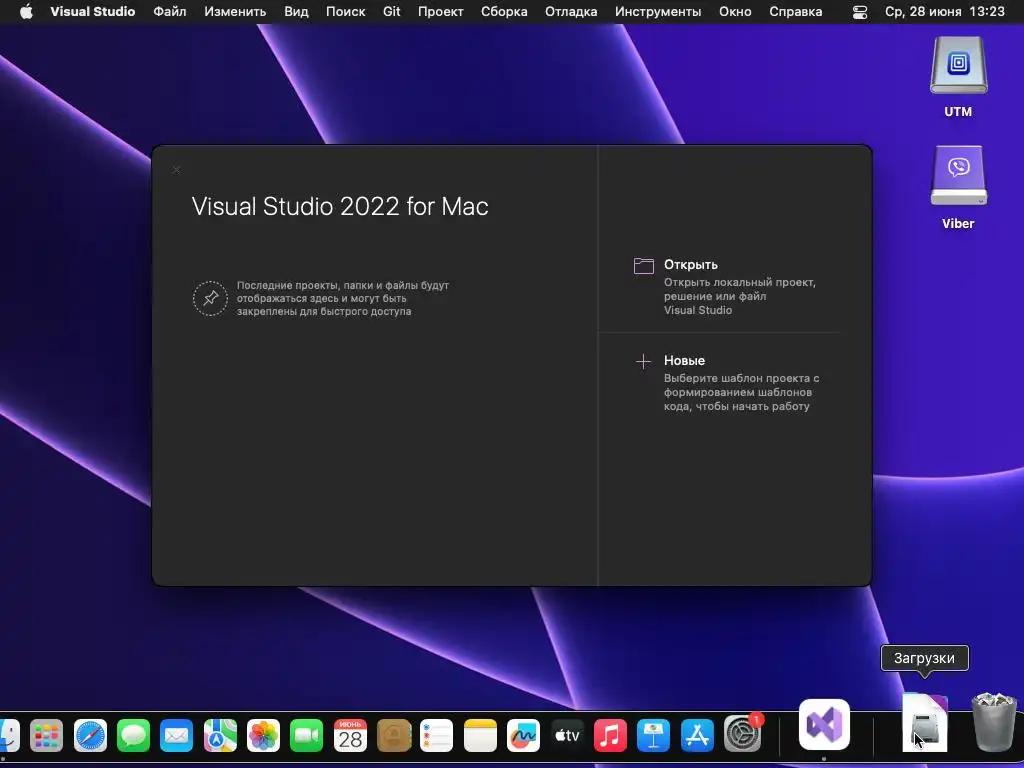Open the Сборка menu
This screenshot has width=1024, height=768.
(504, 11)
